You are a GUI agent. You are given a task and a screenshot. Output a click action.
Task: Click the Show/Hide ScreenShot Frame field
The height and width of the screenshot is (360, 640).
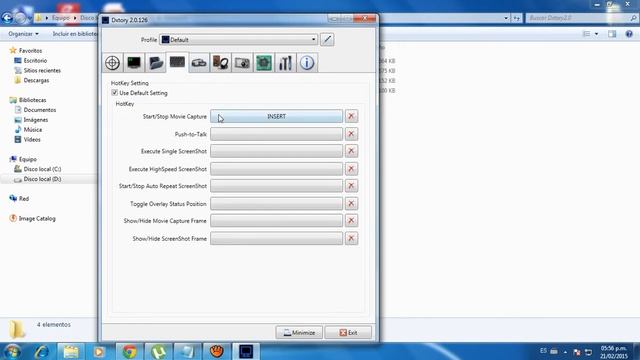(x=276, y=238)
